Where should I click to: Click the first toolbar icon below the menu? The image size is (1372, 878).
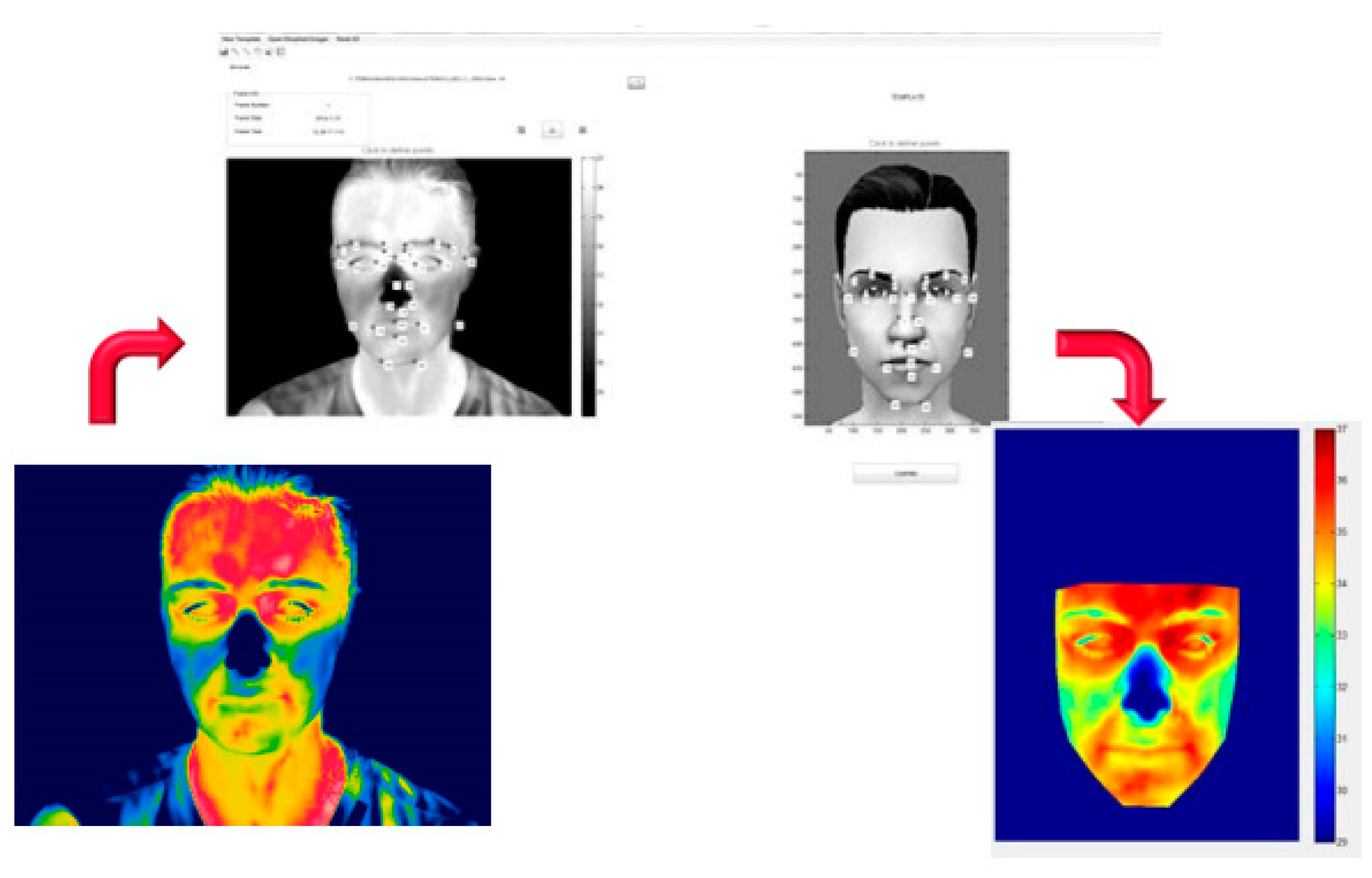pos(224,52)
